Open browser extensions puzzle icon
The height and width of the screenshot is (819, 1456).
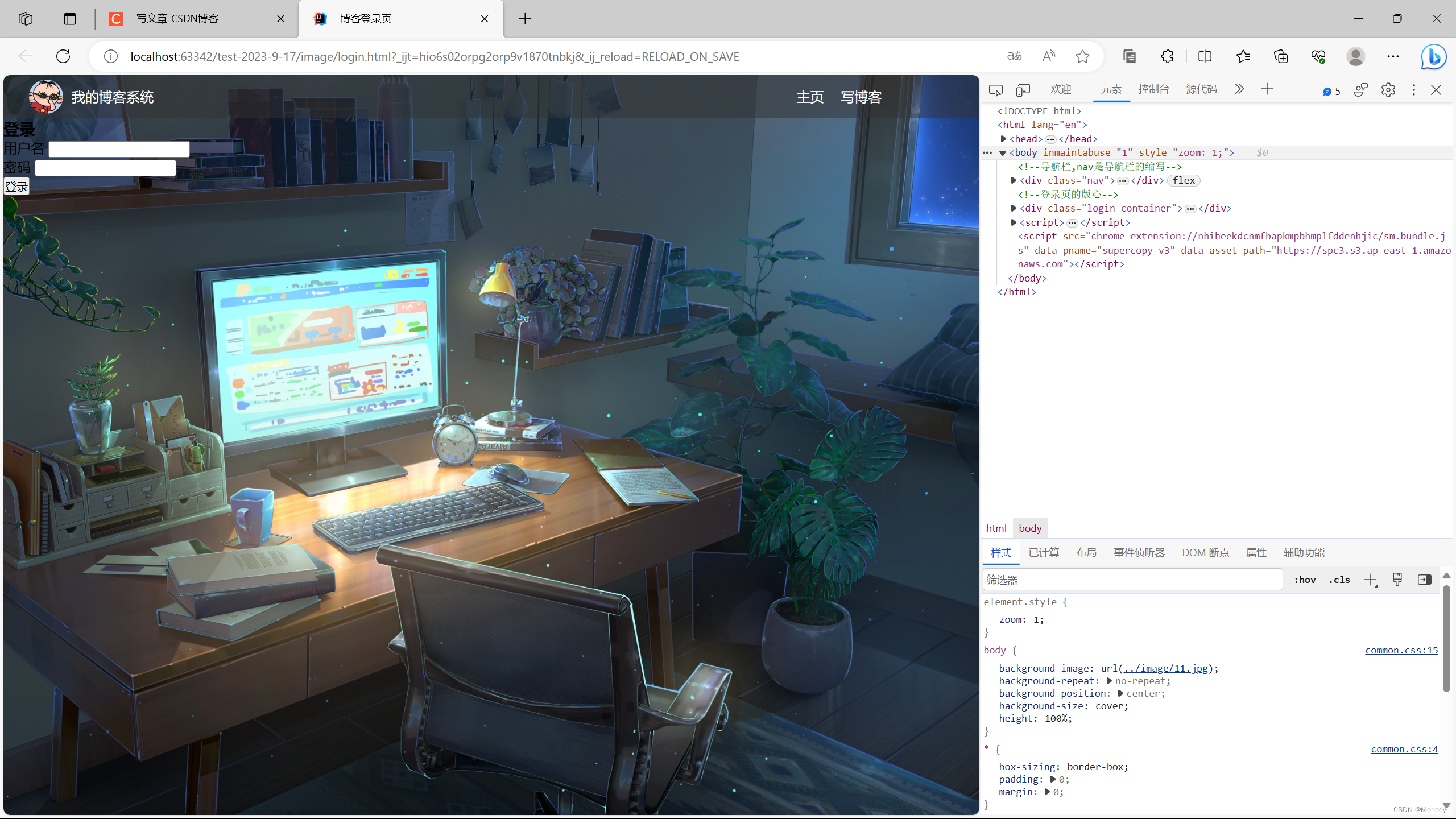1167,56
